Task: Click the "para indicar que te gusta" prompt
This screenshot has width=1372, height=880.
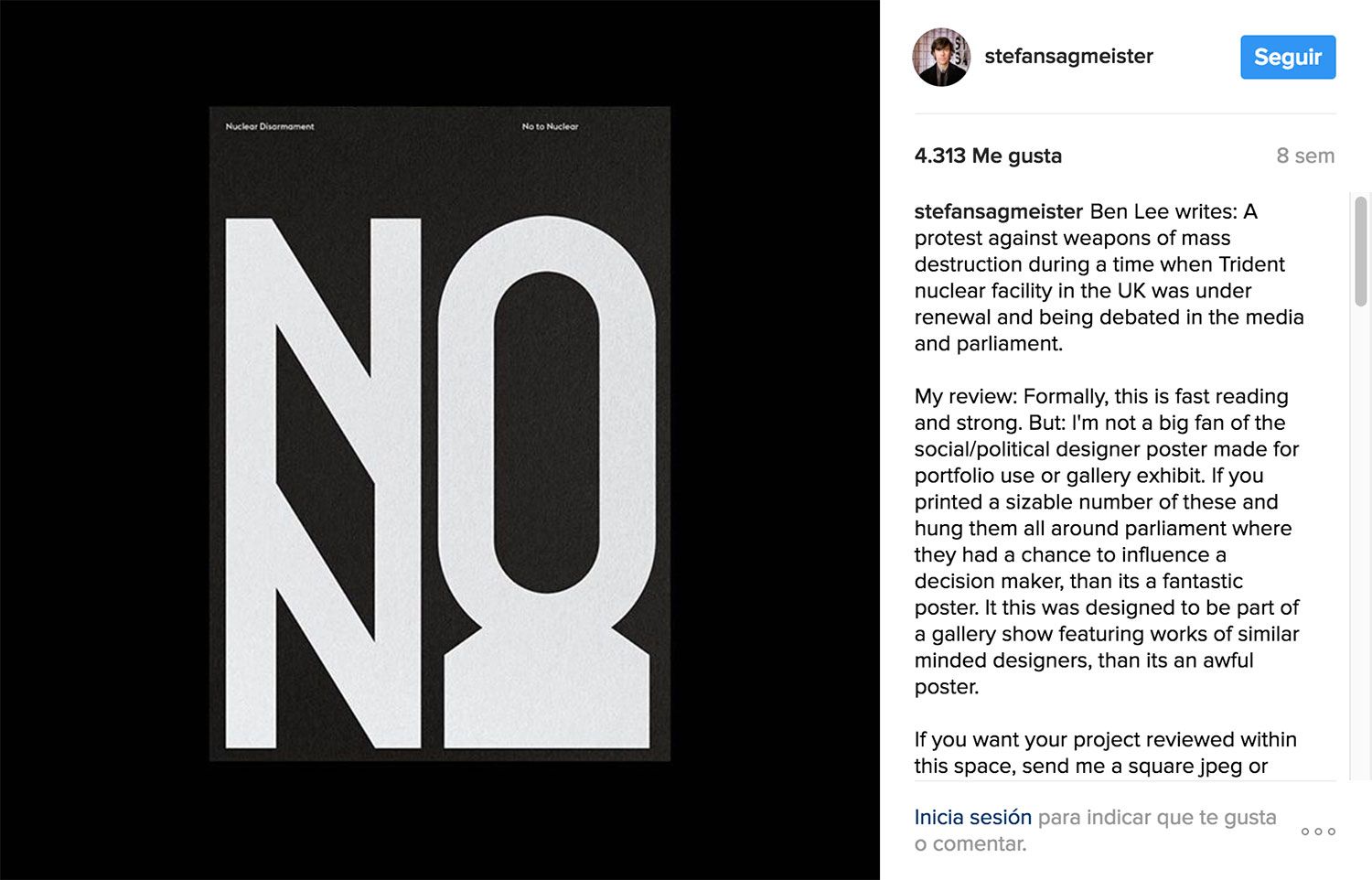Action: pos(1157,817)
